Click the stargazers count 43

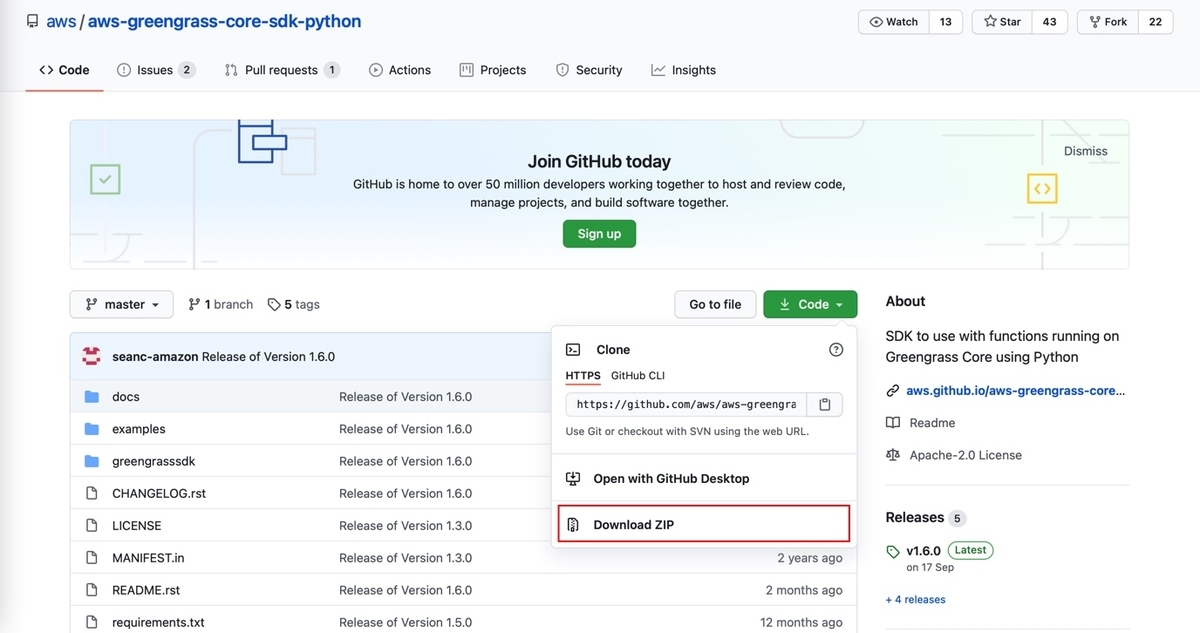(1050, 22)
